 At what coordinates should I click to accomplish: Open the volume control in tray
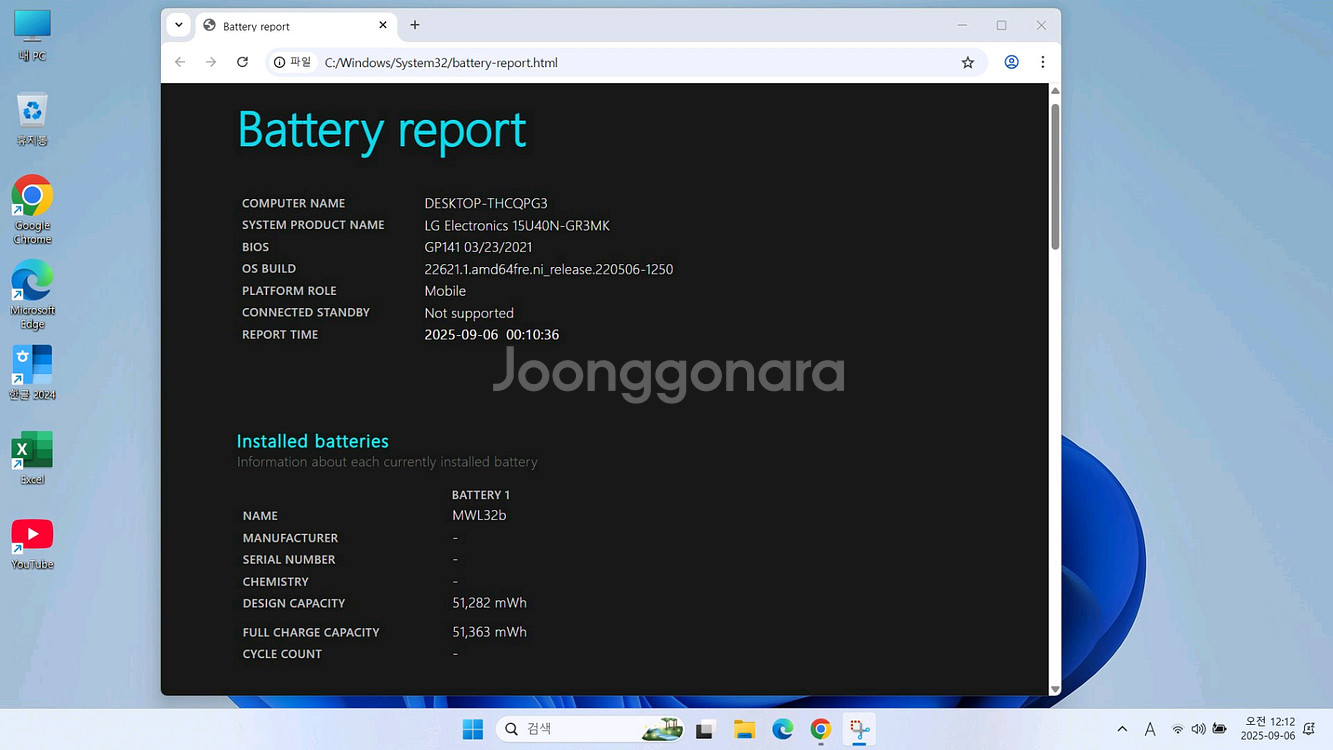[1198, 729]
